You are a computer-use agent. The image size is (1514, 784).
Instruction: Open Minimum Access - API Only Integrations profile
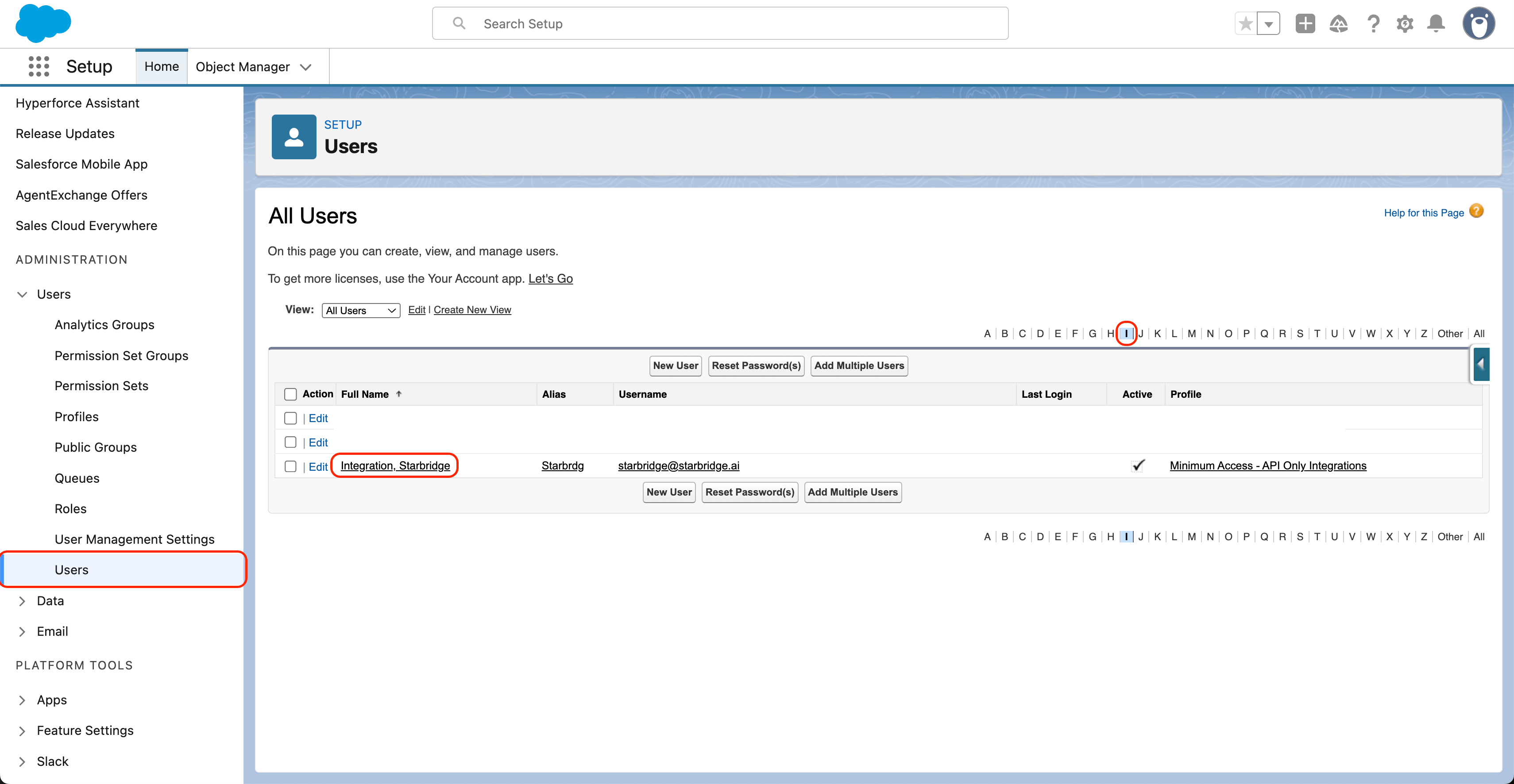click(x=1268, y=466)
